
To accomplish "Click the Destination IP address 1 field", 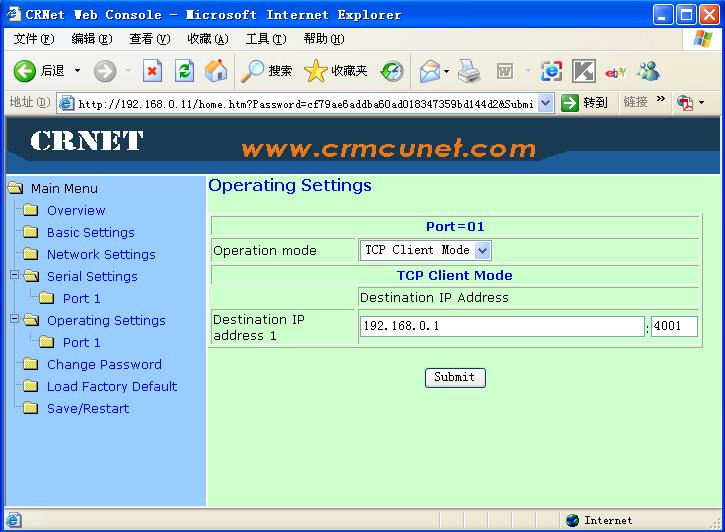I will point(502,326).
